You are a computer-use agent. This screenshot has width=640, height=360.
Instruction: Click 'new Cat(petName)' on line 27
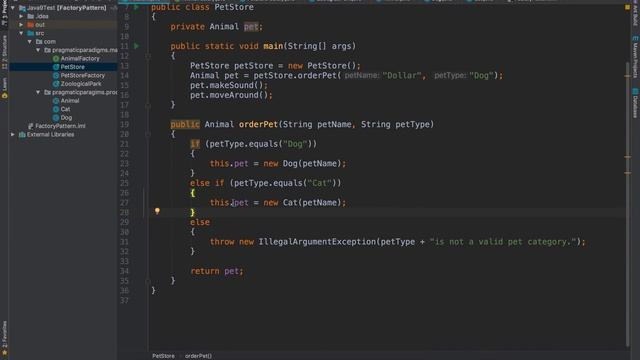[302, 203]
